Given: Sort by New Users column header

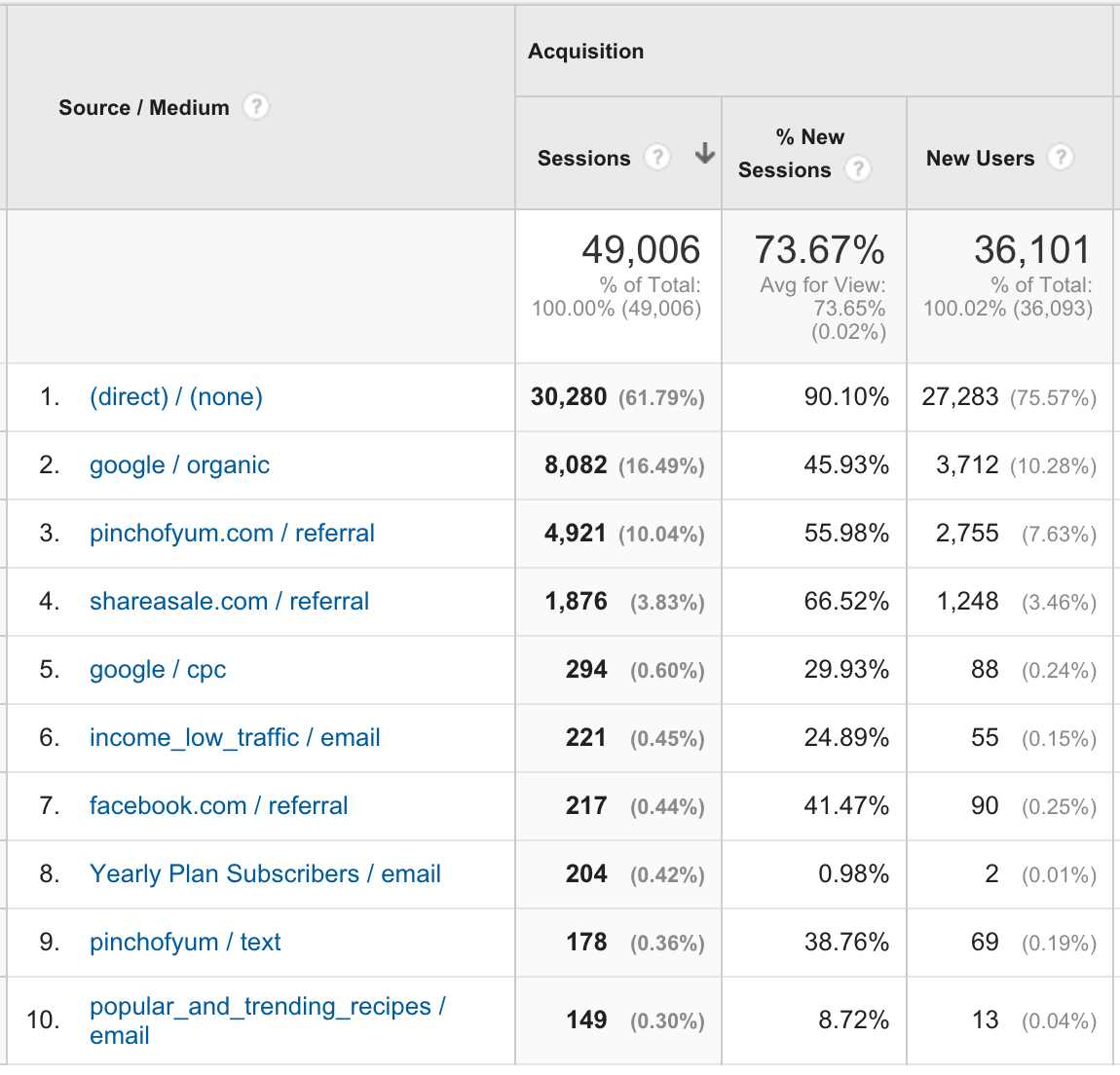Looking at the screenshot, I should [980, 158].
